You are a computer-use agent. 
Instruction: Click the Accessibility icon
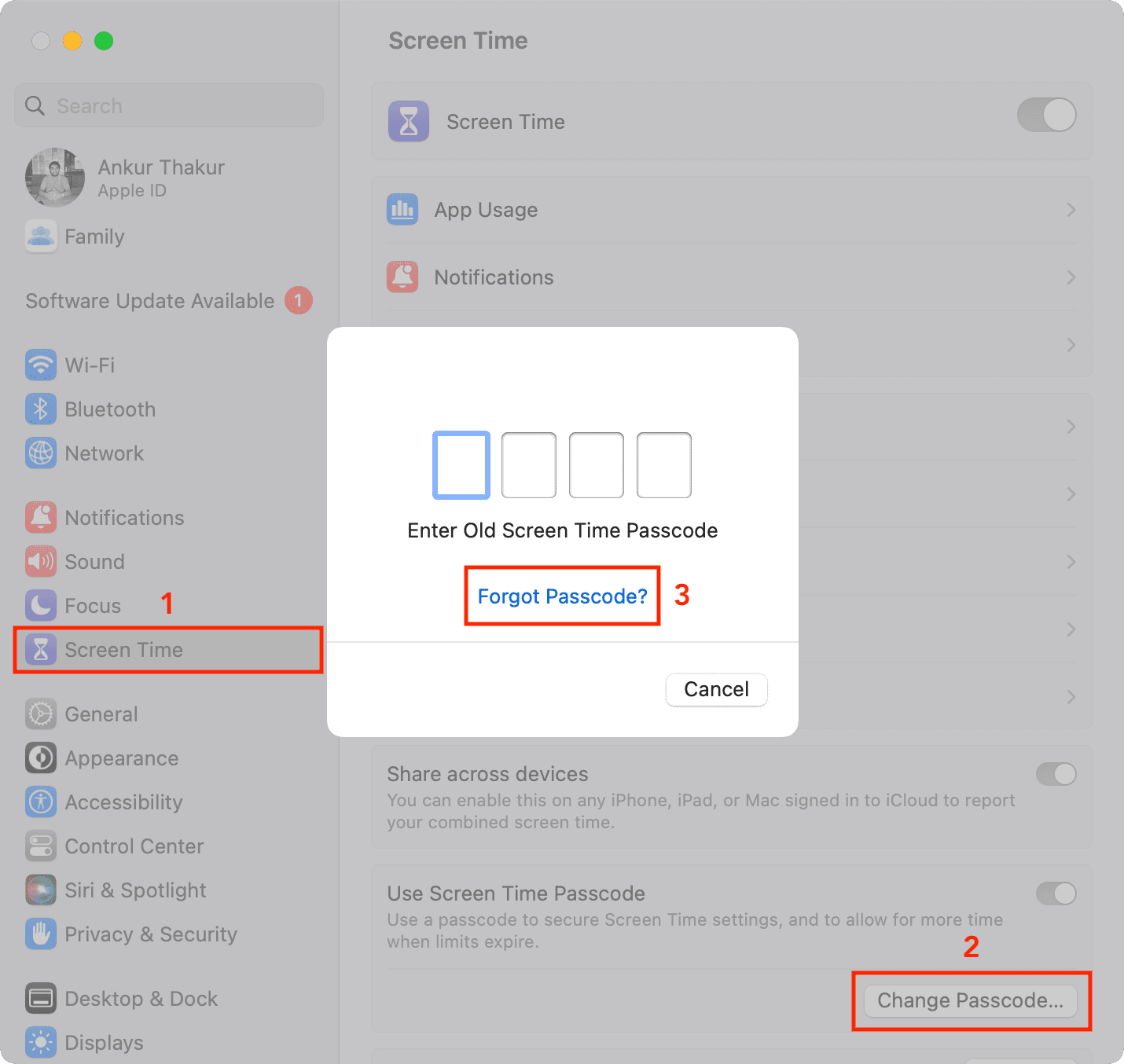[x=41, y=802]
